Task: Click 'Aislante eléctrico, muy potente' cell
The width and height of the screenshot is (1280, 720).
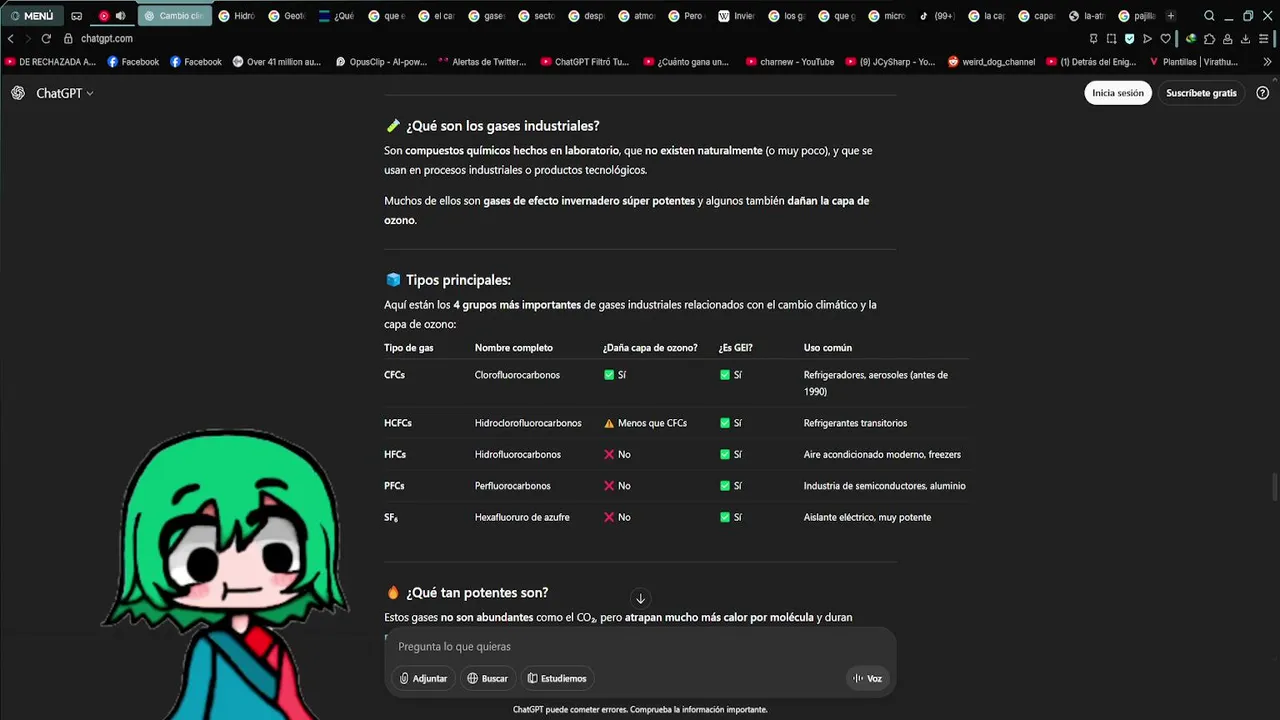Action: (x=867, y=517)
